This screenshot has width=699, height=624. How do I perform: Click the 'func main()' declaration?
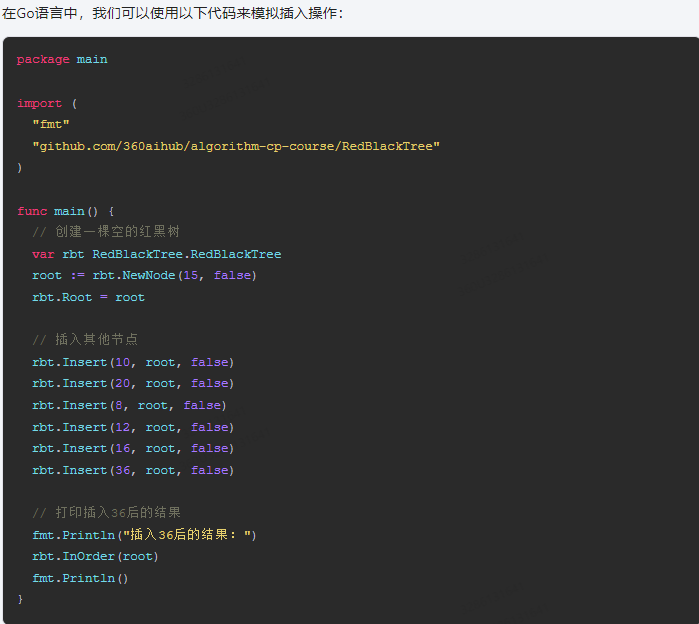tap(65, 211)
